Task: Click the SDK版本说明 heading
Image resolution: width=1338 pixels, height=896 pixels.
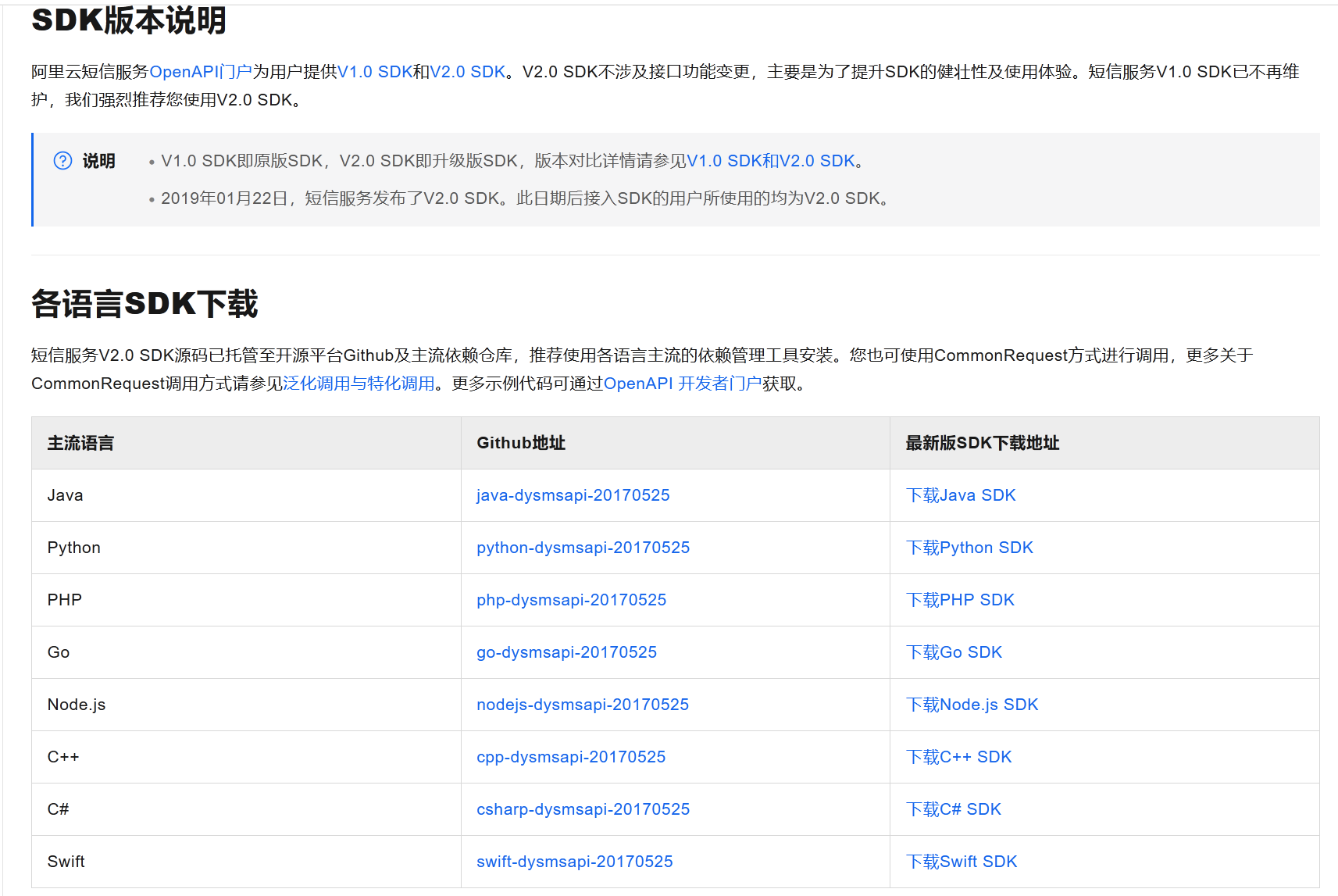Action: pyautogui.click(x=129, y=20)
